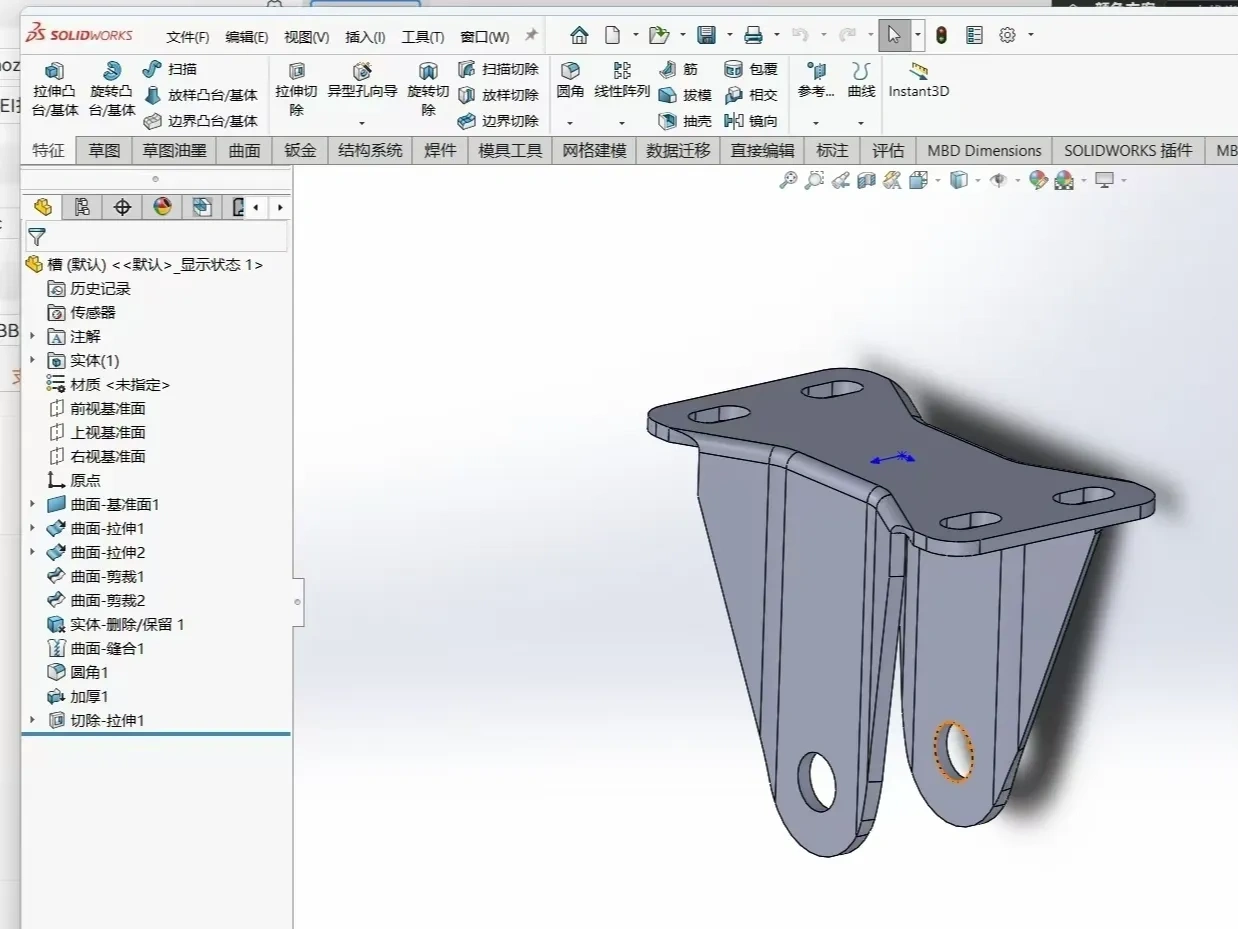Expand the 实体(1) solid bodies folder
Viewport: 1239px width, 929px height.
click(x=32, y=360)
